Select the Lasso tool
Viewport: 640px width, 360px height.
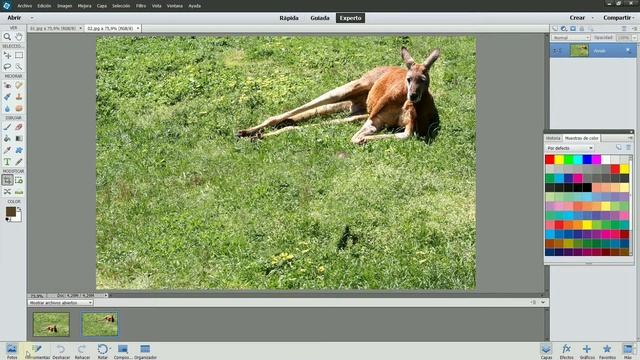7,67
